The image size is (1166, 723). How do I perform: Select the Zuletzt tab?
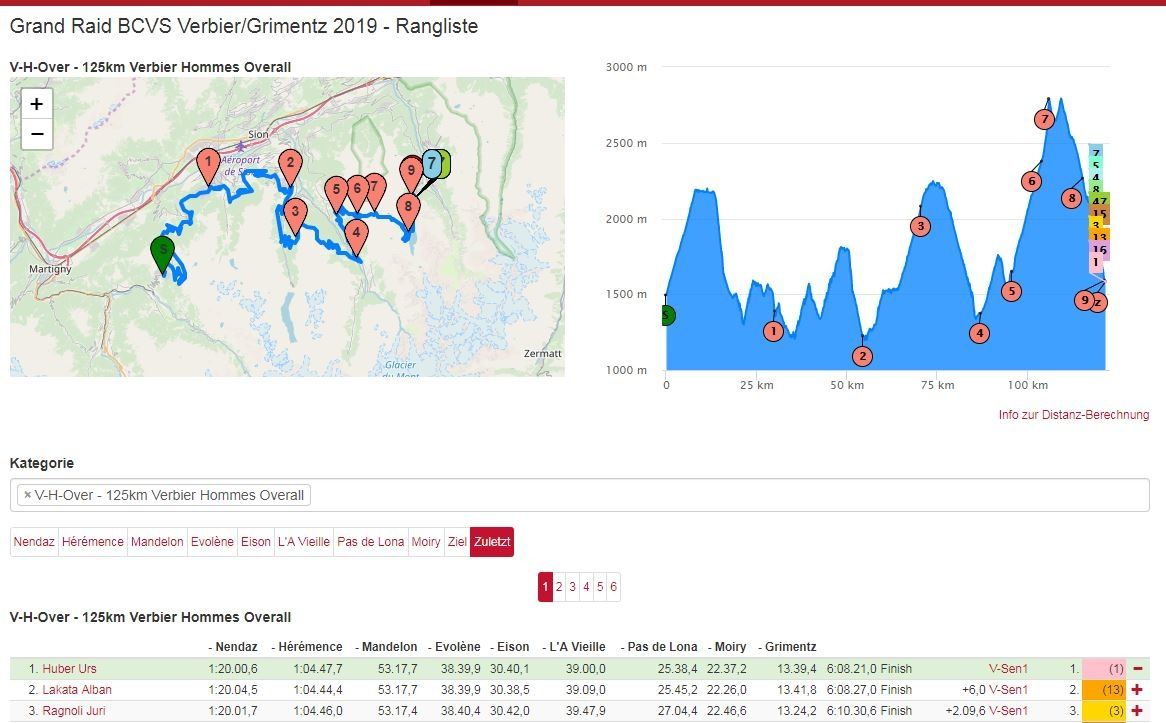pos(492,542)
